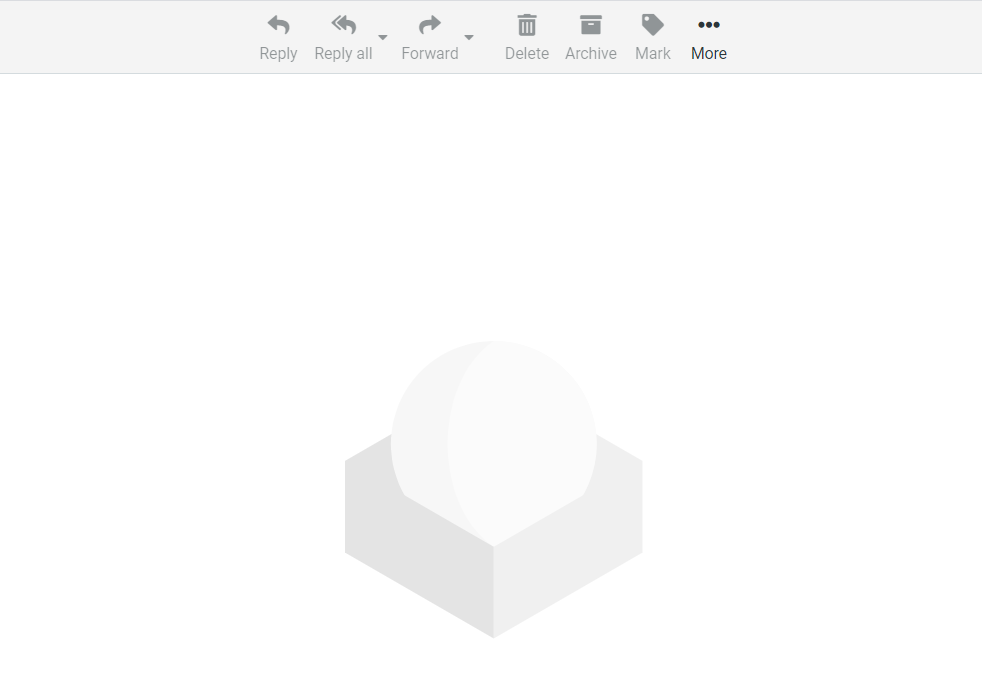Open the Mark tag menu
Viewport: 982px width, 682px height.
(x=653, y=25)
